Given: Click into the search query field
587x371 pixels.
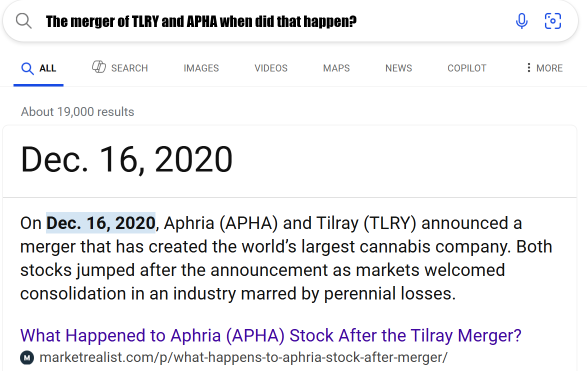Looking at the screenshot, I should click(273, 22).
